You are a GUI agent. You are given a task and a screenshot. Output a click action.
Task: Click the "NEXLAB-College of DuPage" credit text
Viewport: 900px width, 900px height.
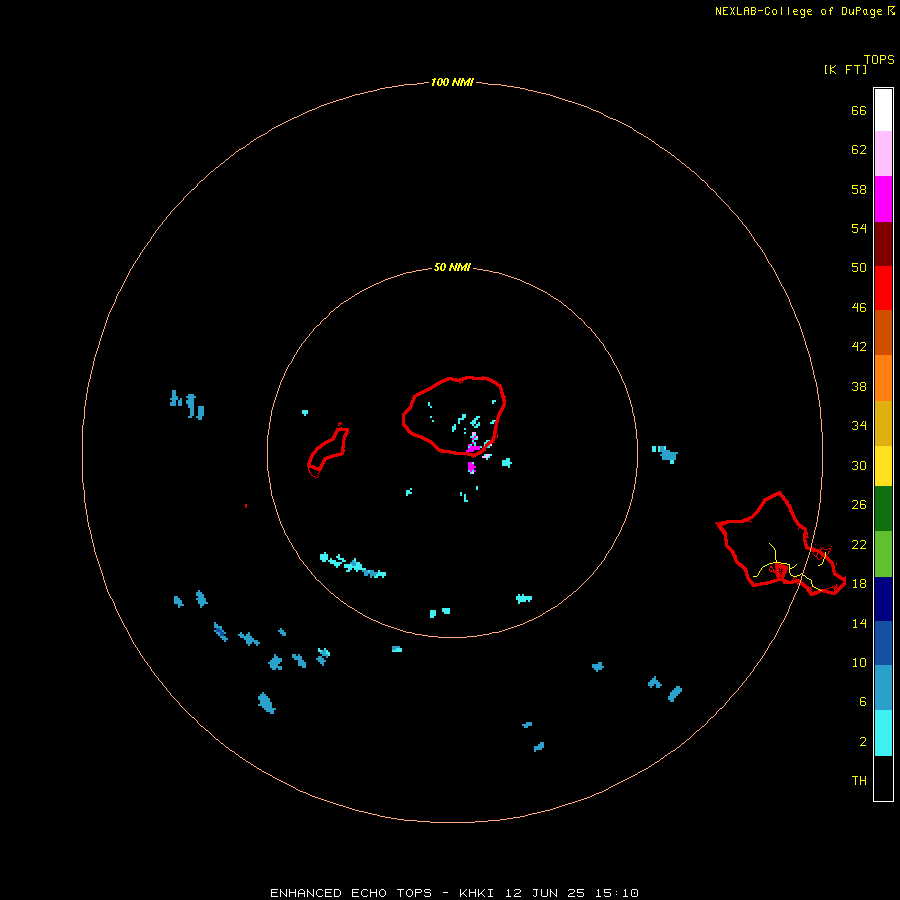tap(798, 11)
